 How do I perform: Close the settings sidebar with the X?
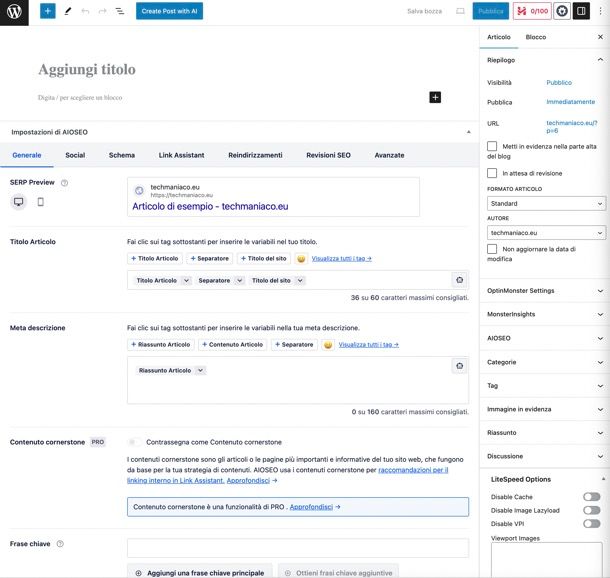point(600,37)
